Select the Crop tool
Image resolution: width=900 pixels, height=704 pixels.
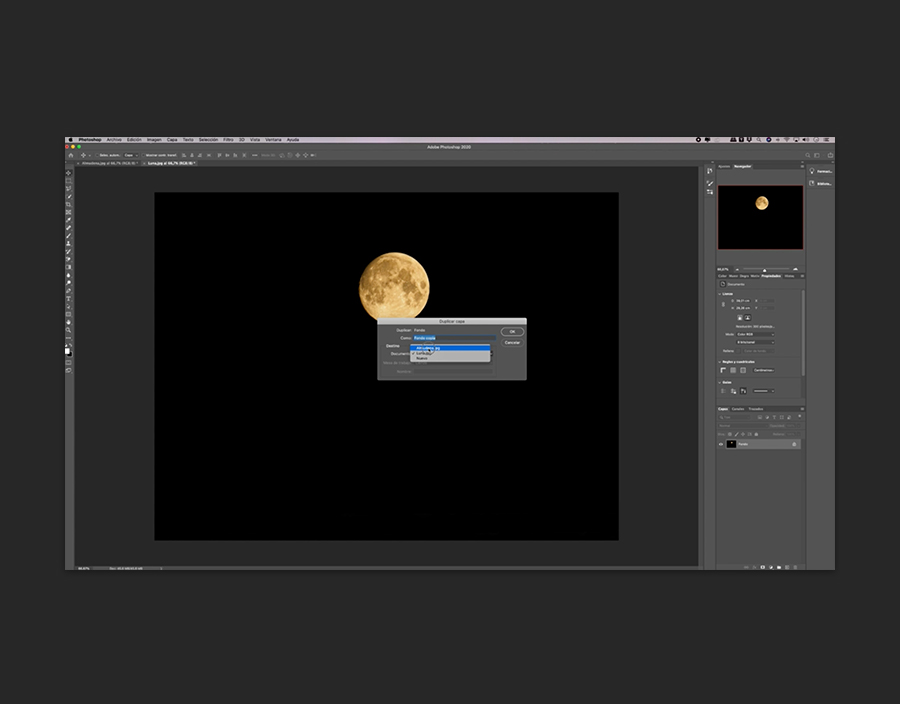[x=69, y=204]
